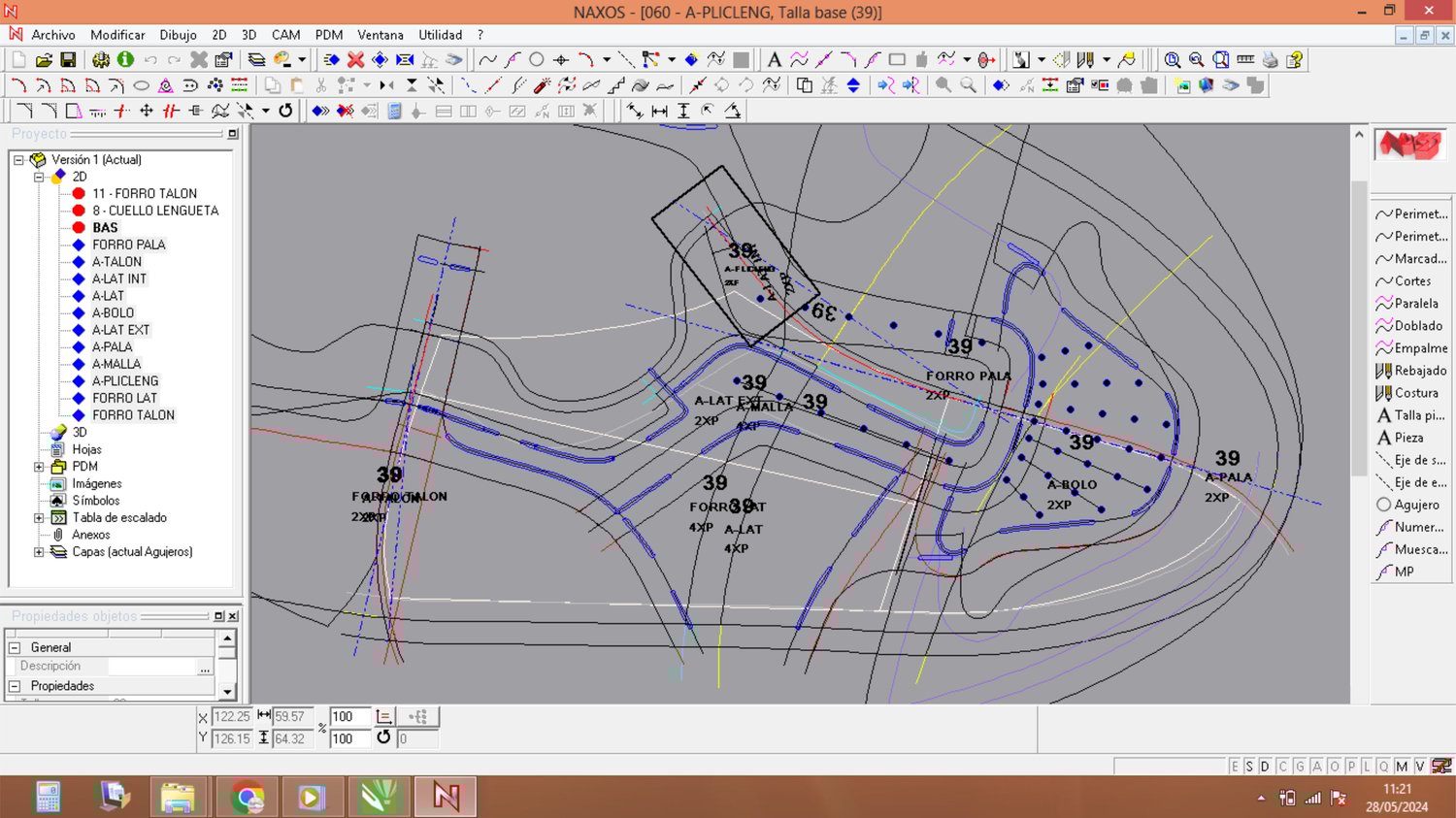Collapse the General properties section
Screen dimensions: 1456x818
click(15, 647)
